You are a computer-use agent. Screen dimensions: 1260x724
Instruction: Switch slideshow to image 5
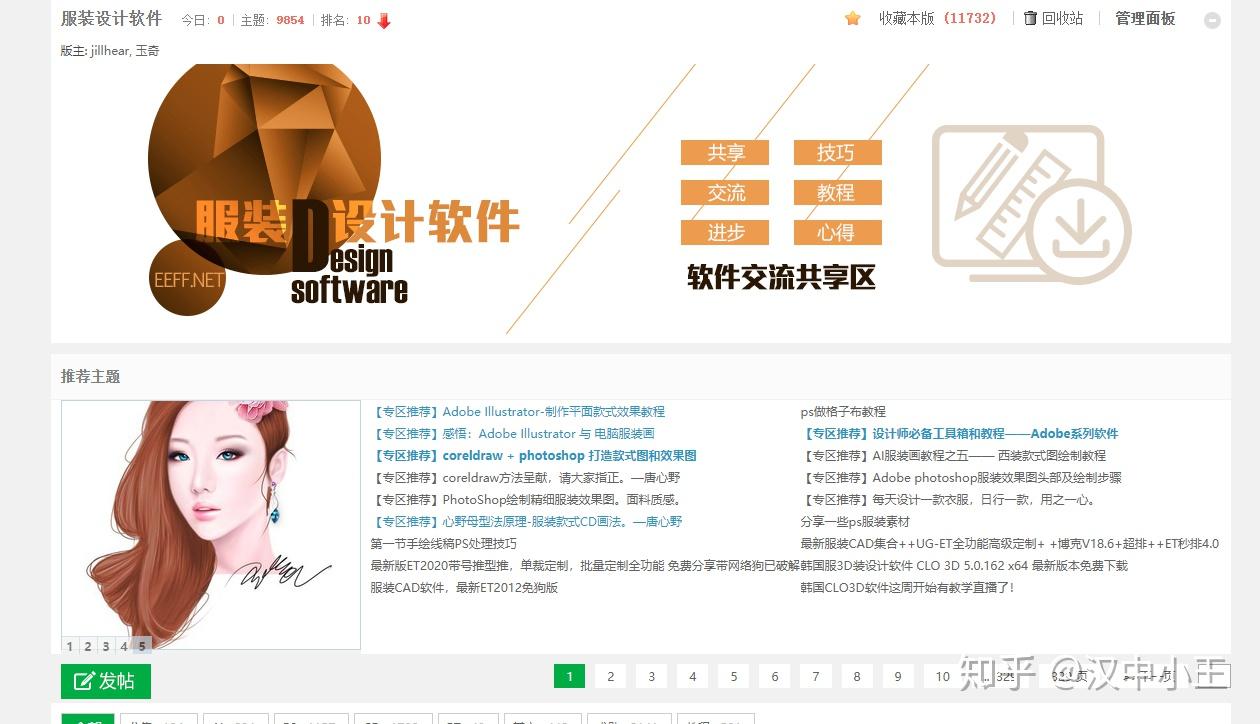pyautogui.click(x=142, y=646)
